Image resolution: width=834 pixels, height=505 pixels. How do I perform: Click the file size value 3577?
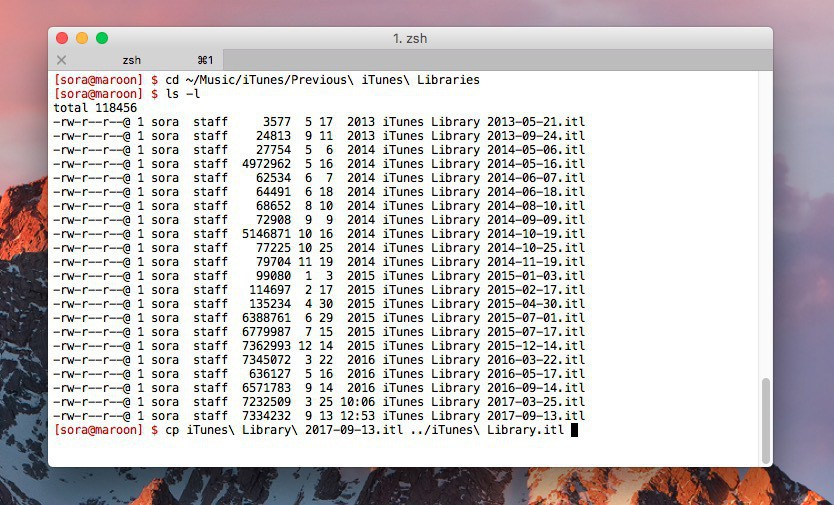(x=277, y=122)
